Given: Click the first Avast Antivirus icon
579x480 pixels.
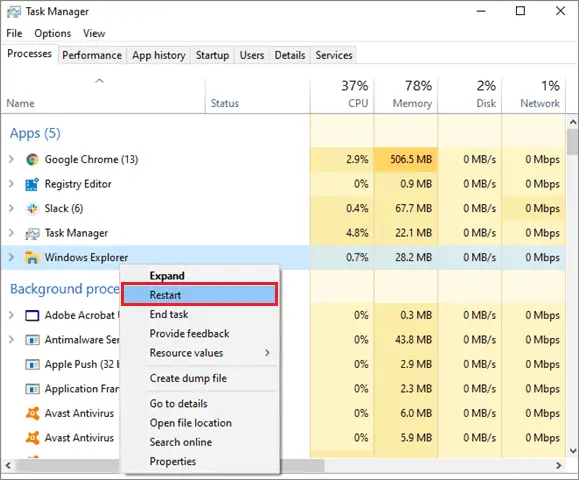Looking at the screenshot, I should 32,413.
